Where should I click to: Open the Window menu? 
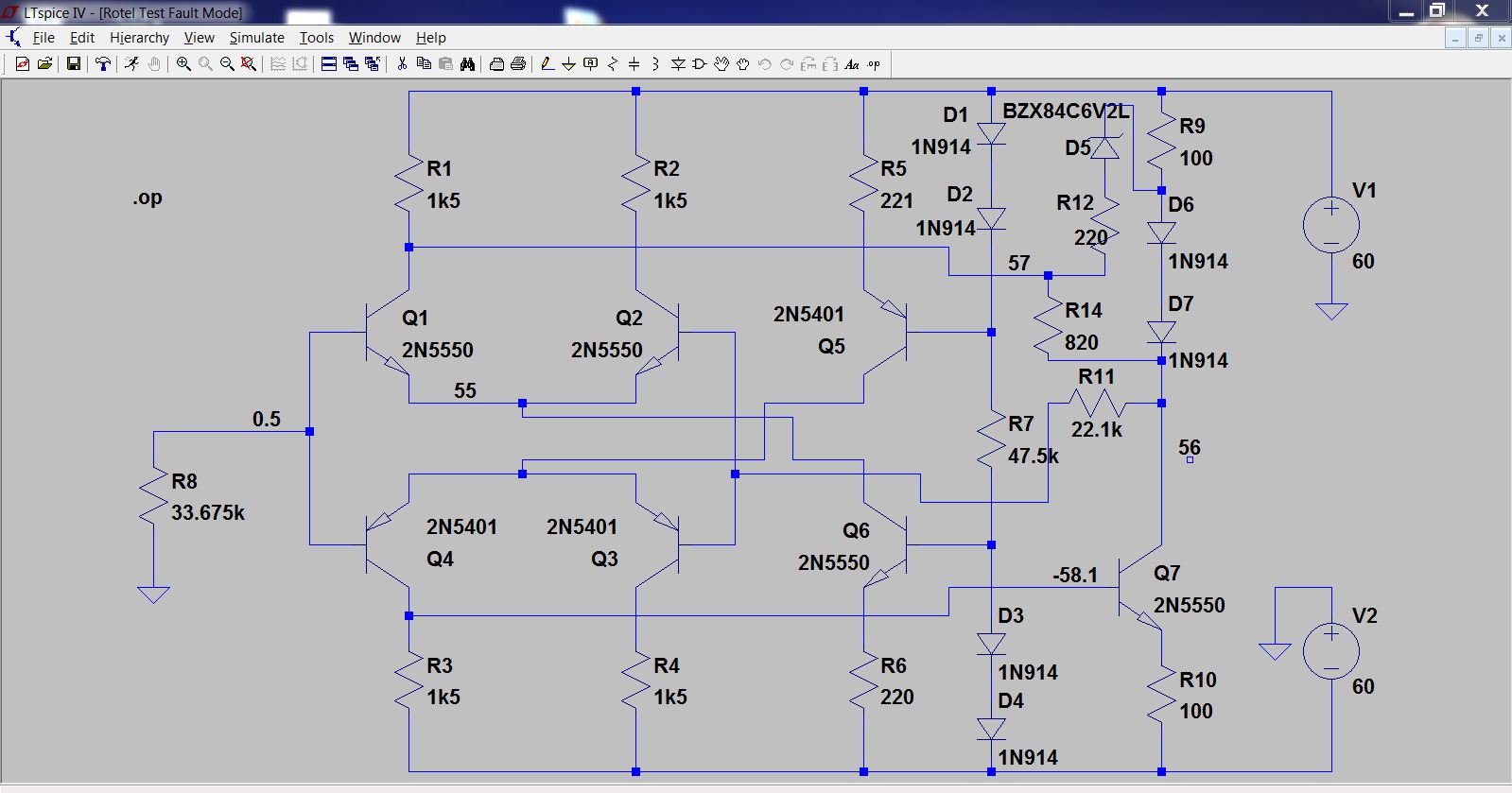(x=374, y=38)
